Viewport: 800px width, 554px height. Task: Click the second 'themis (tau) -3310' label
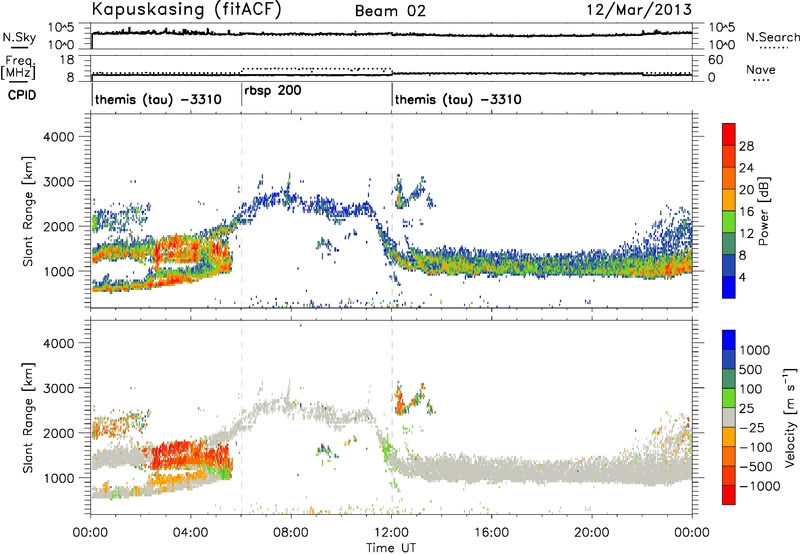tap(458, 99)
